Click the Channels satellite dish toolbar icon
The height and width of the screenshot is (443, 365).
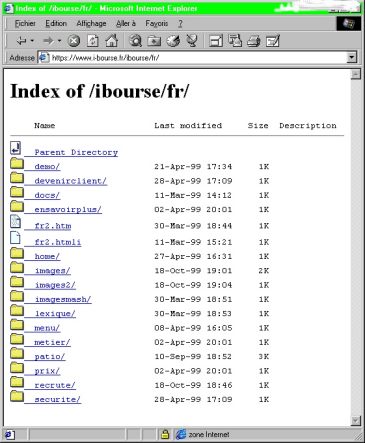[x=192, y=41]
